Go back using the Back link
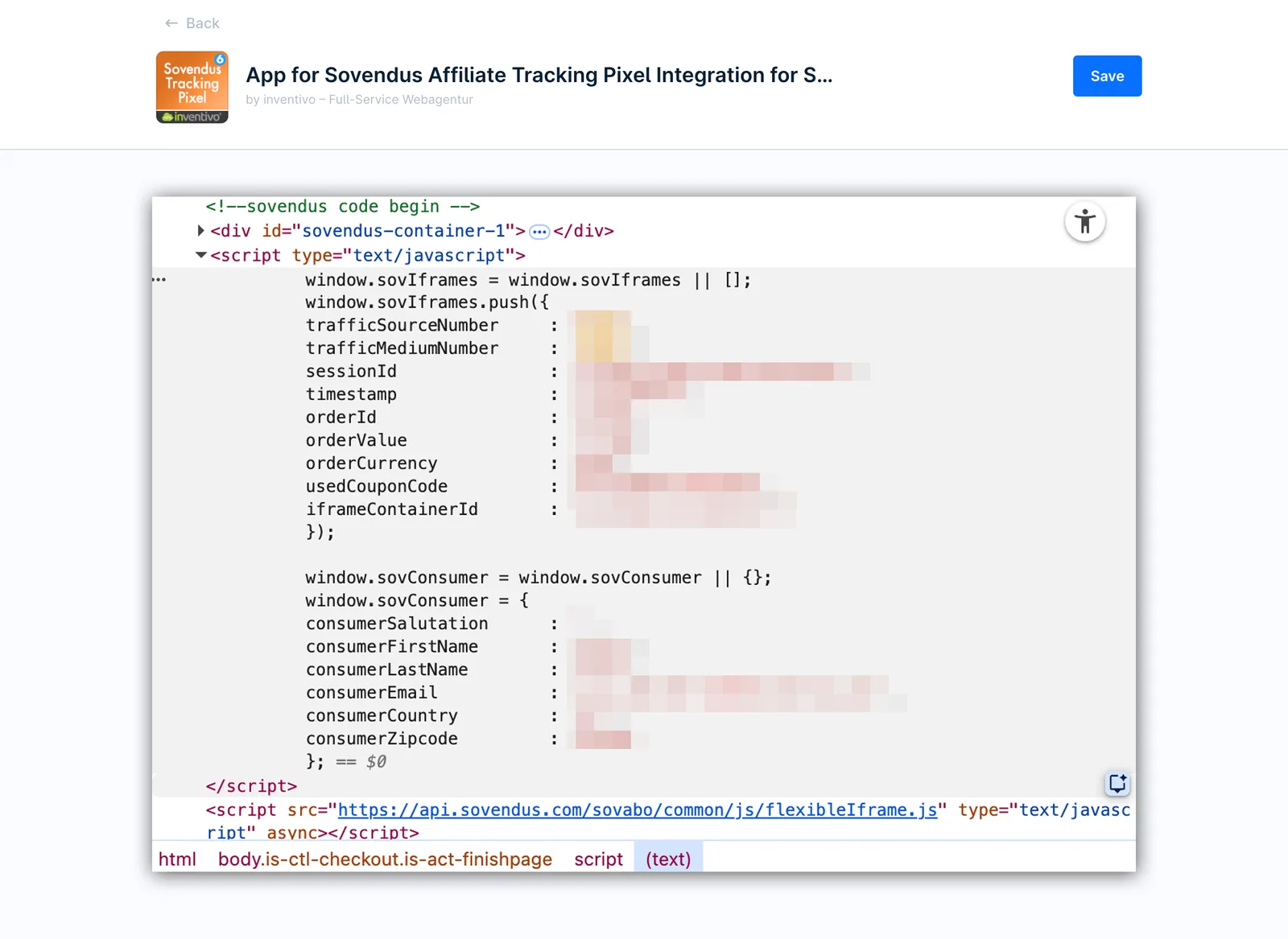 (x=192, y=23)
